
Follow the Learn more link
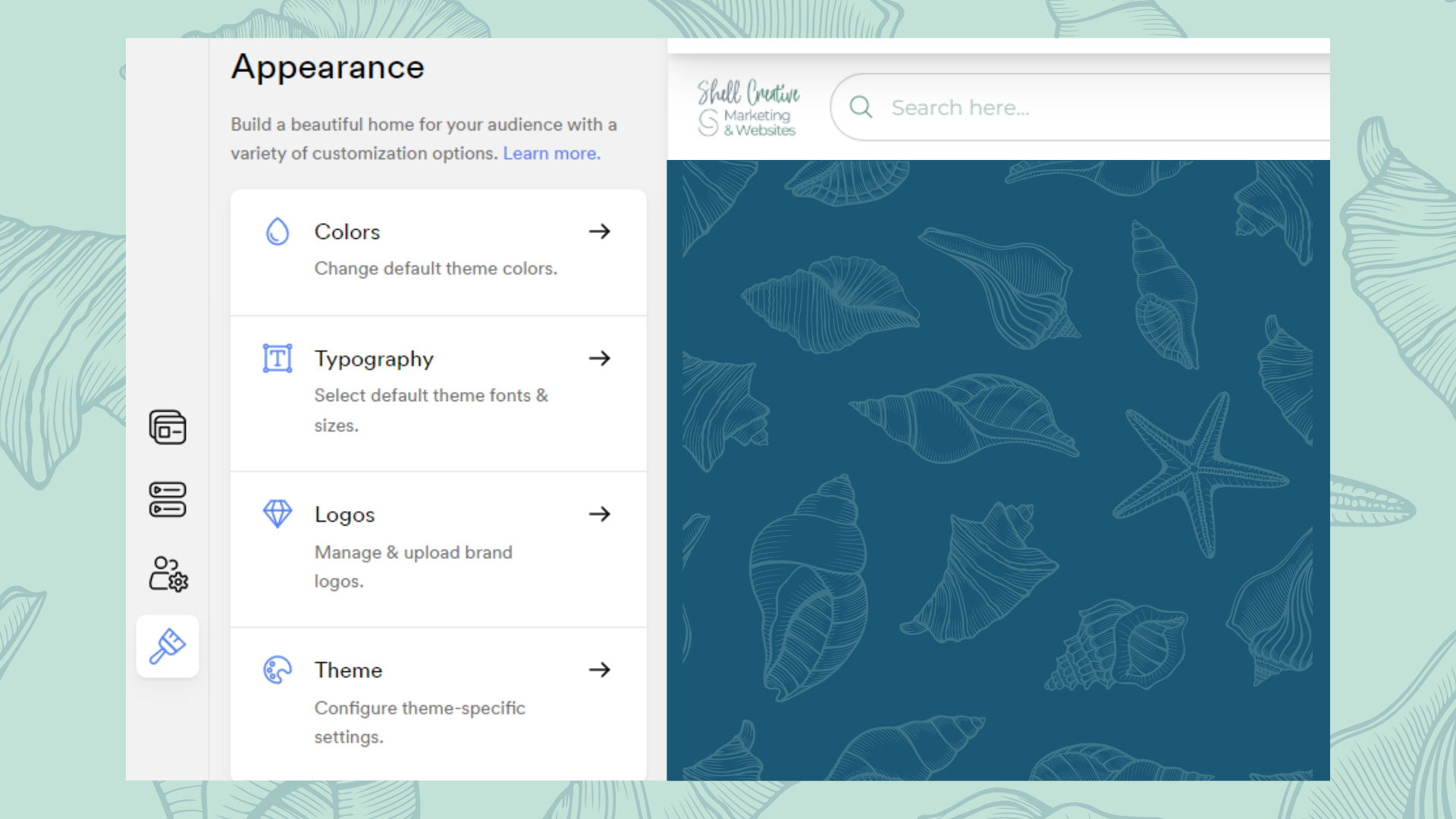552,153
